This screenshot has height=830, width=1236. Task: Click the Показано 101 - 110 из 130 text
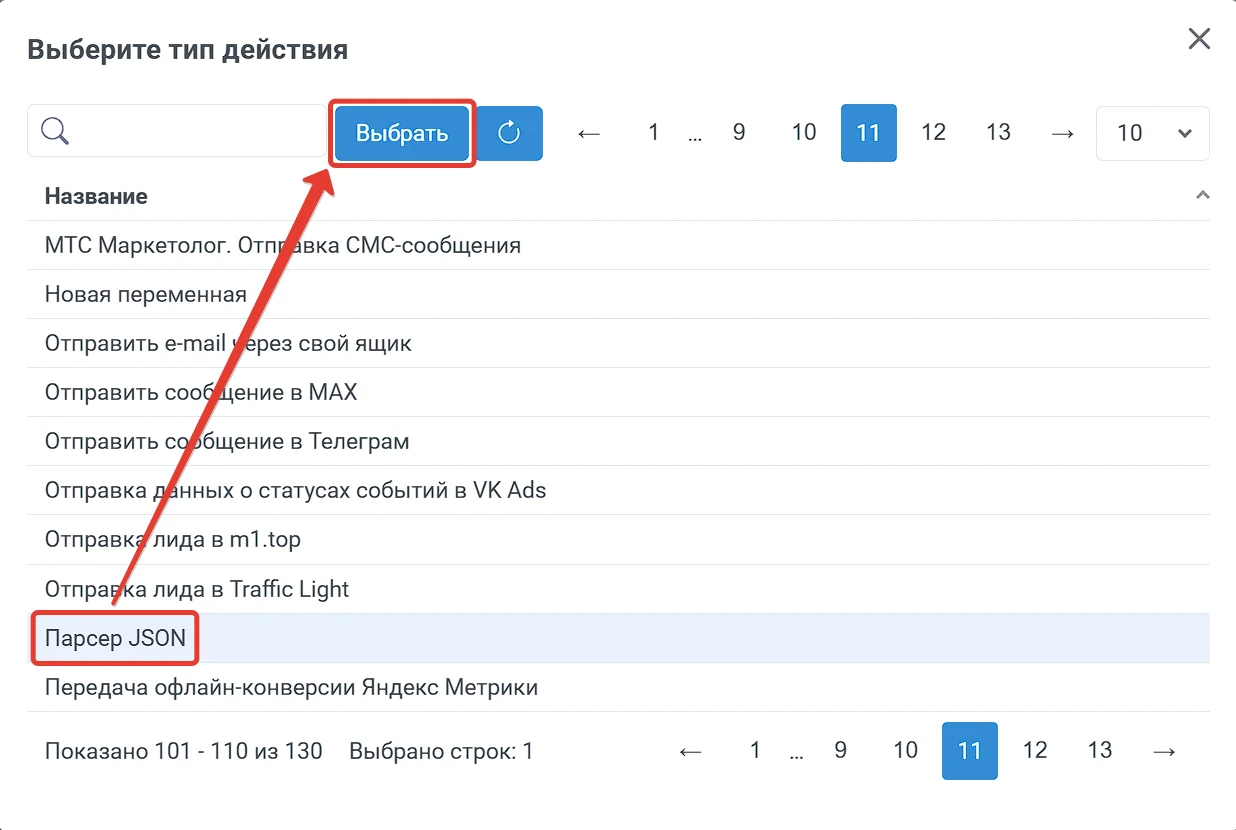[x=184, y=750]
